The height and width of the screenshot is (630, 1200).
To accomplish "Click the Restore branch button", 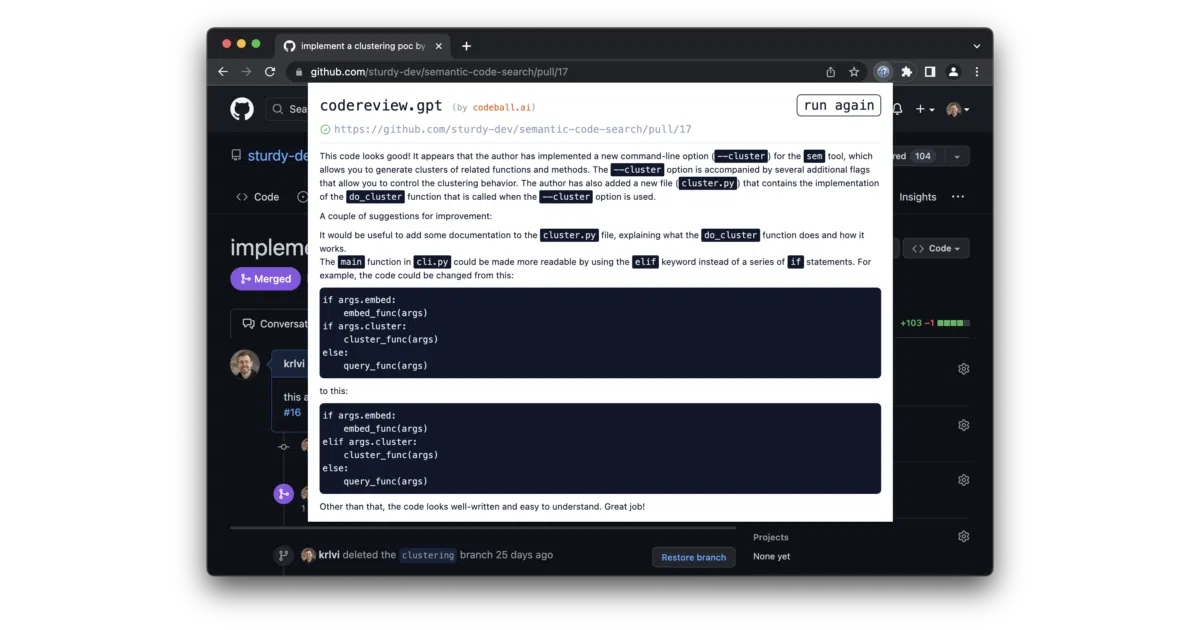I will point(694,557).
